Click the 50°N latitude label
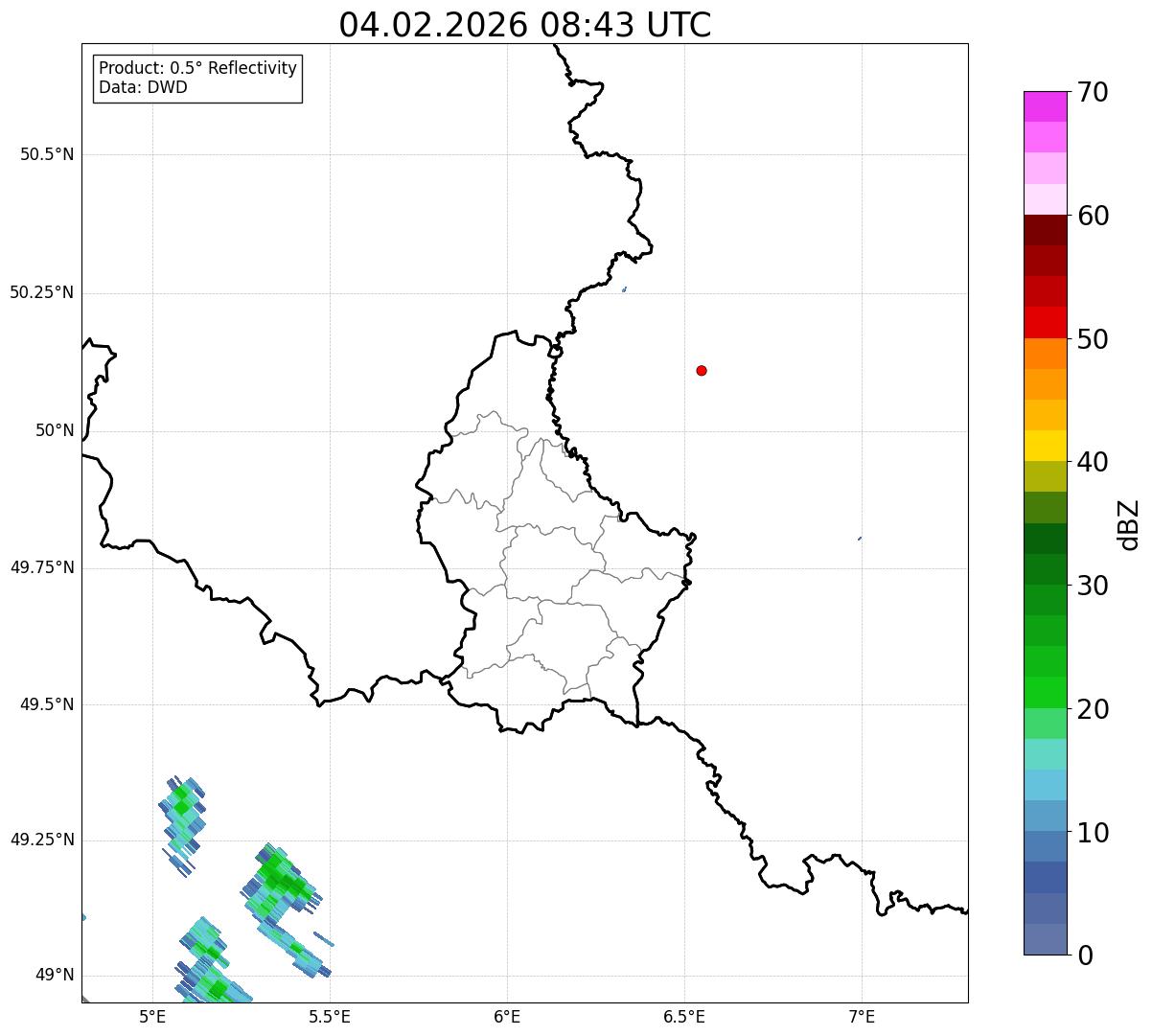 pyautogui.click(x=55, y=430)
